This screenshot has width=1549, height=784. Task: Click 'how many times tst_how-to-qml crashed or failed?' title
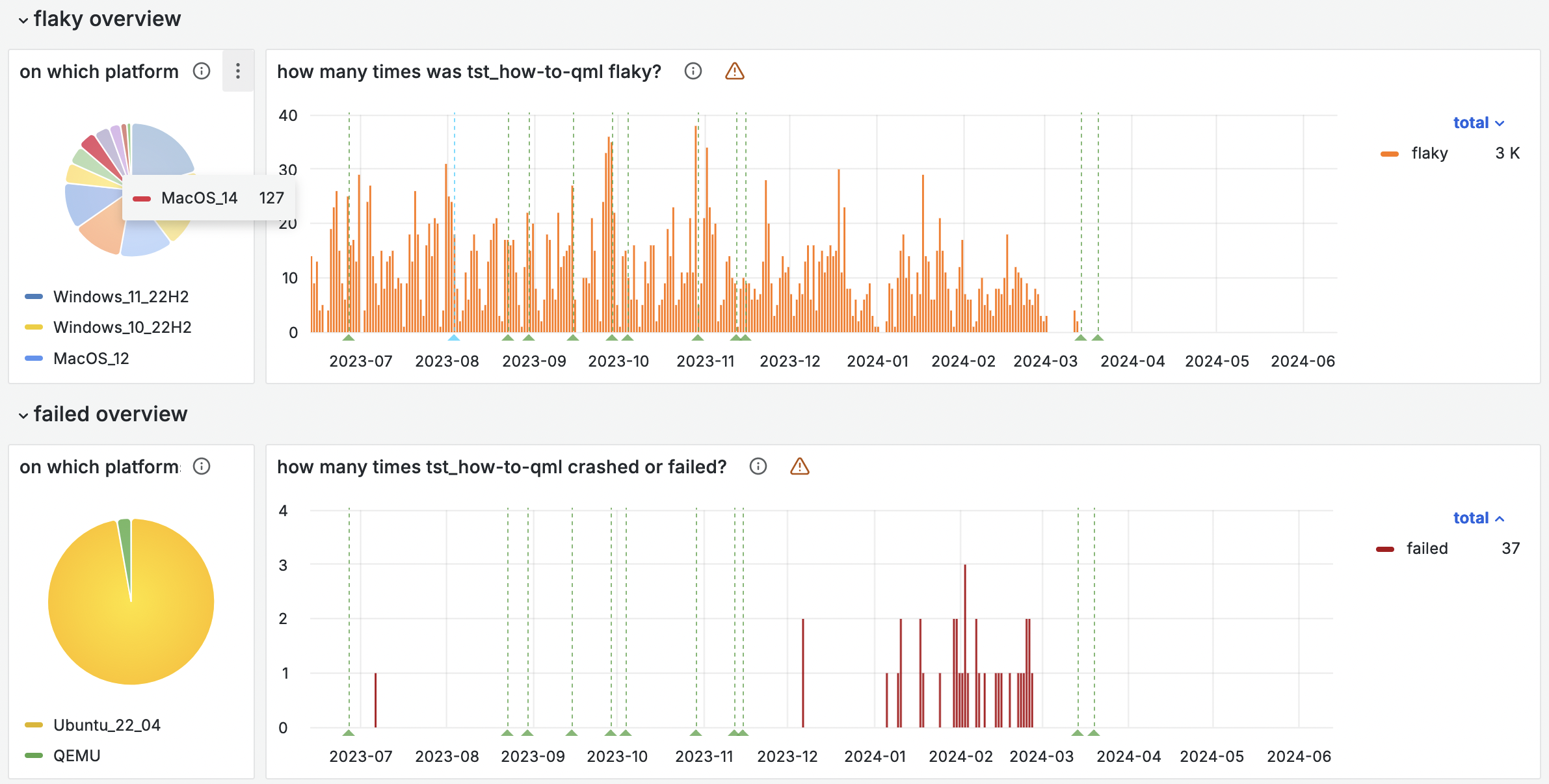[501, 466]
